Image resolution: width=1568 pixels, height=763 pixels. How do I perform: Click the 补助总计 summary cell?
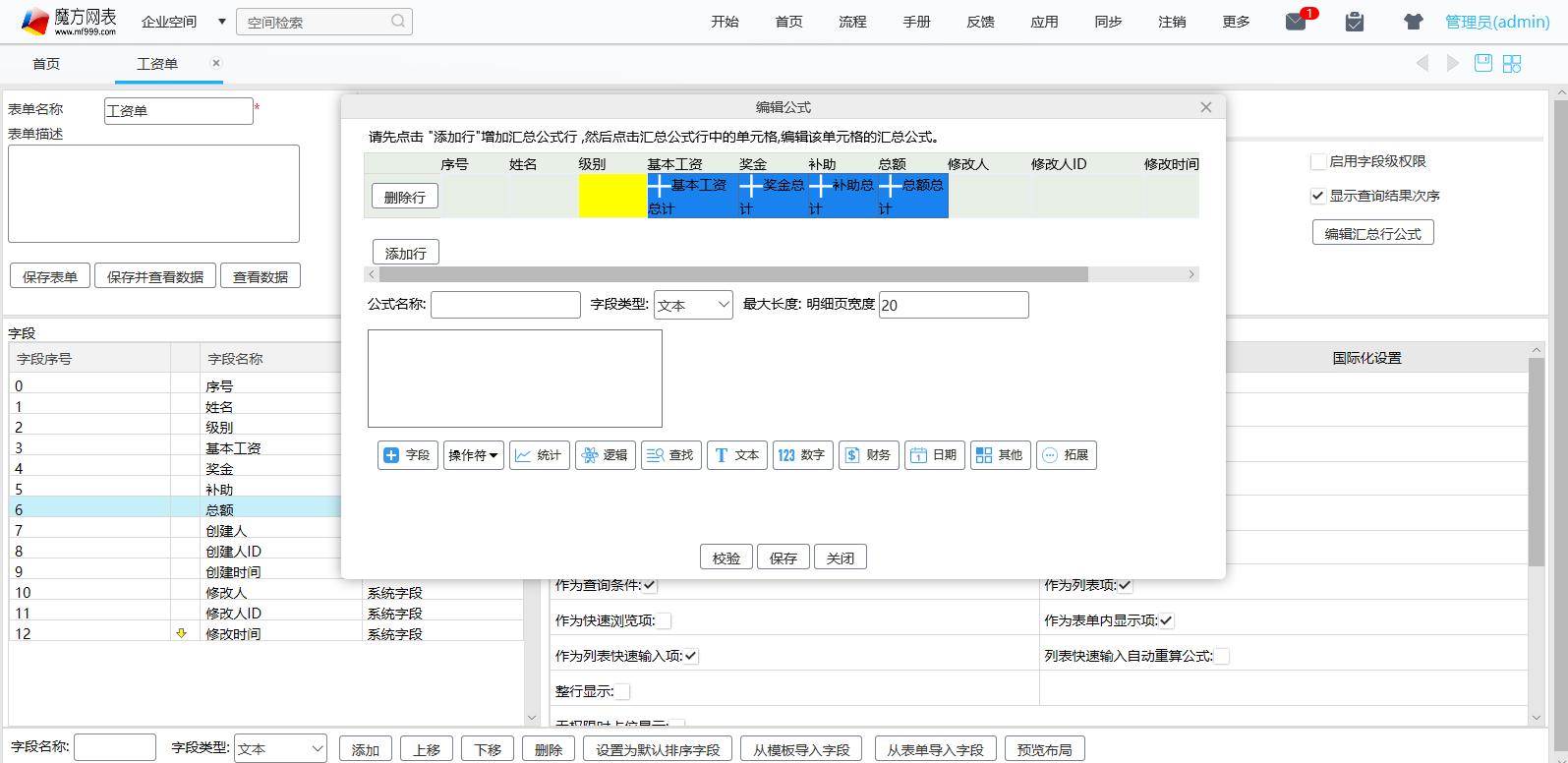[x=842, y=197]
